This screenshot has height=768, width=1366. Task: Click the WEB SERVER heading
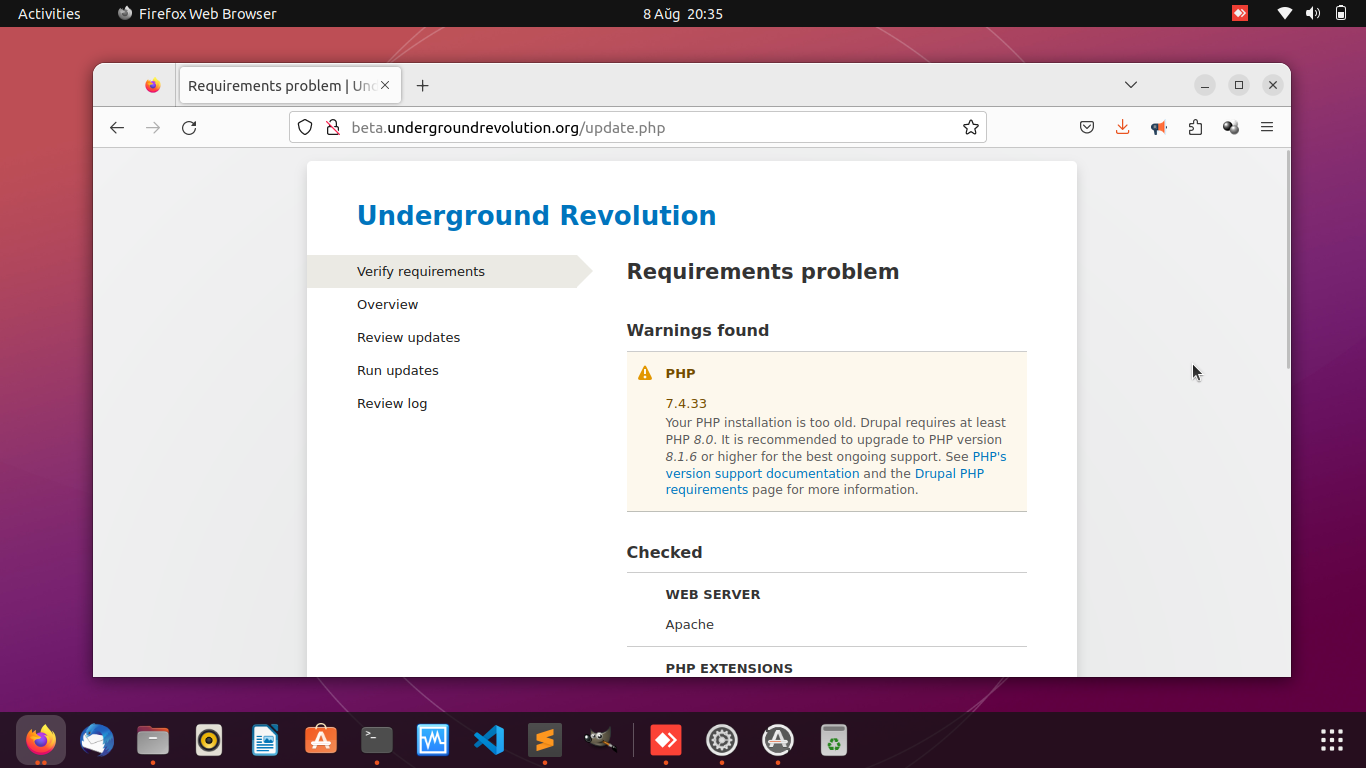click(712, 594)
